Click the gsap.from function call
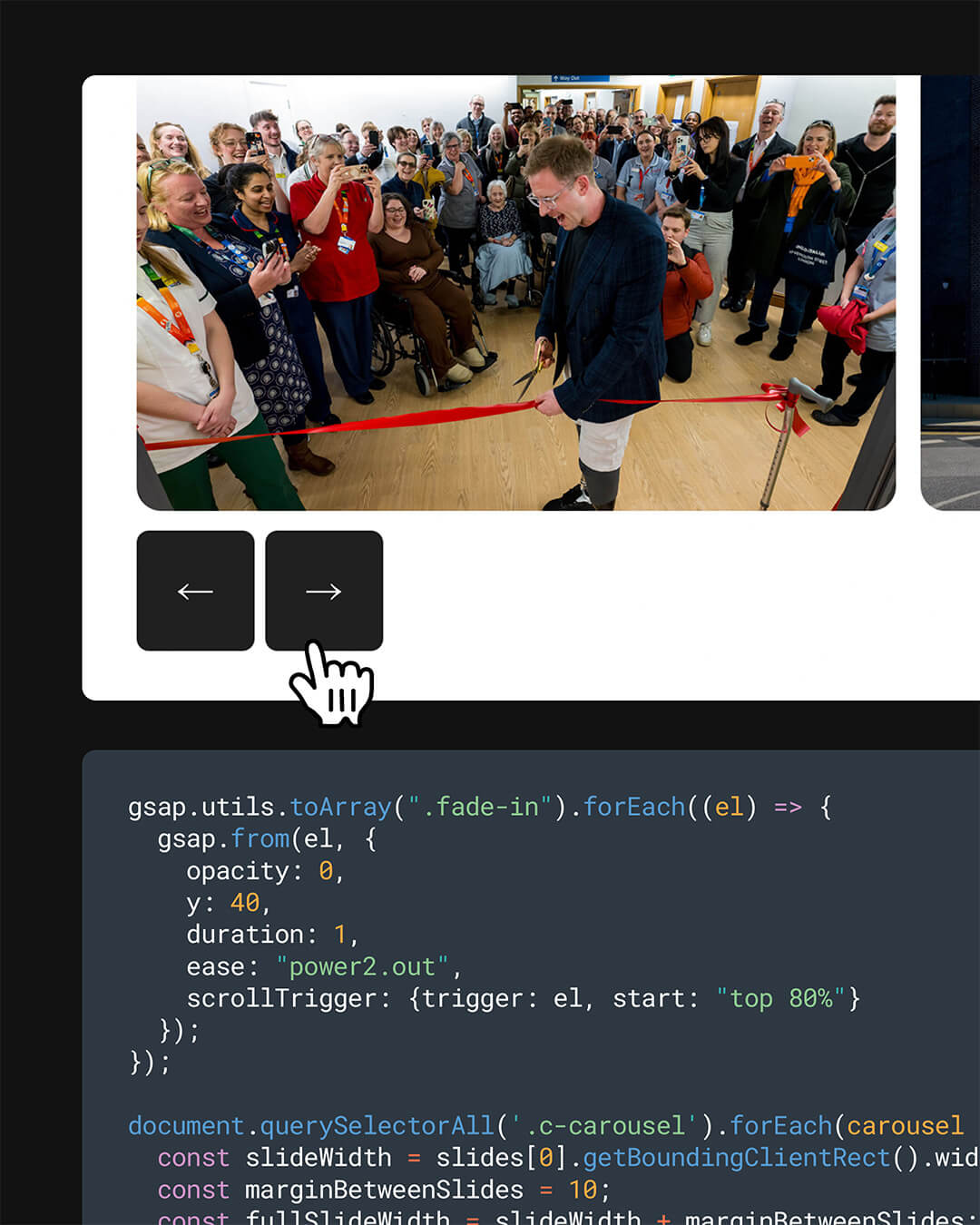 coord(223,838)
